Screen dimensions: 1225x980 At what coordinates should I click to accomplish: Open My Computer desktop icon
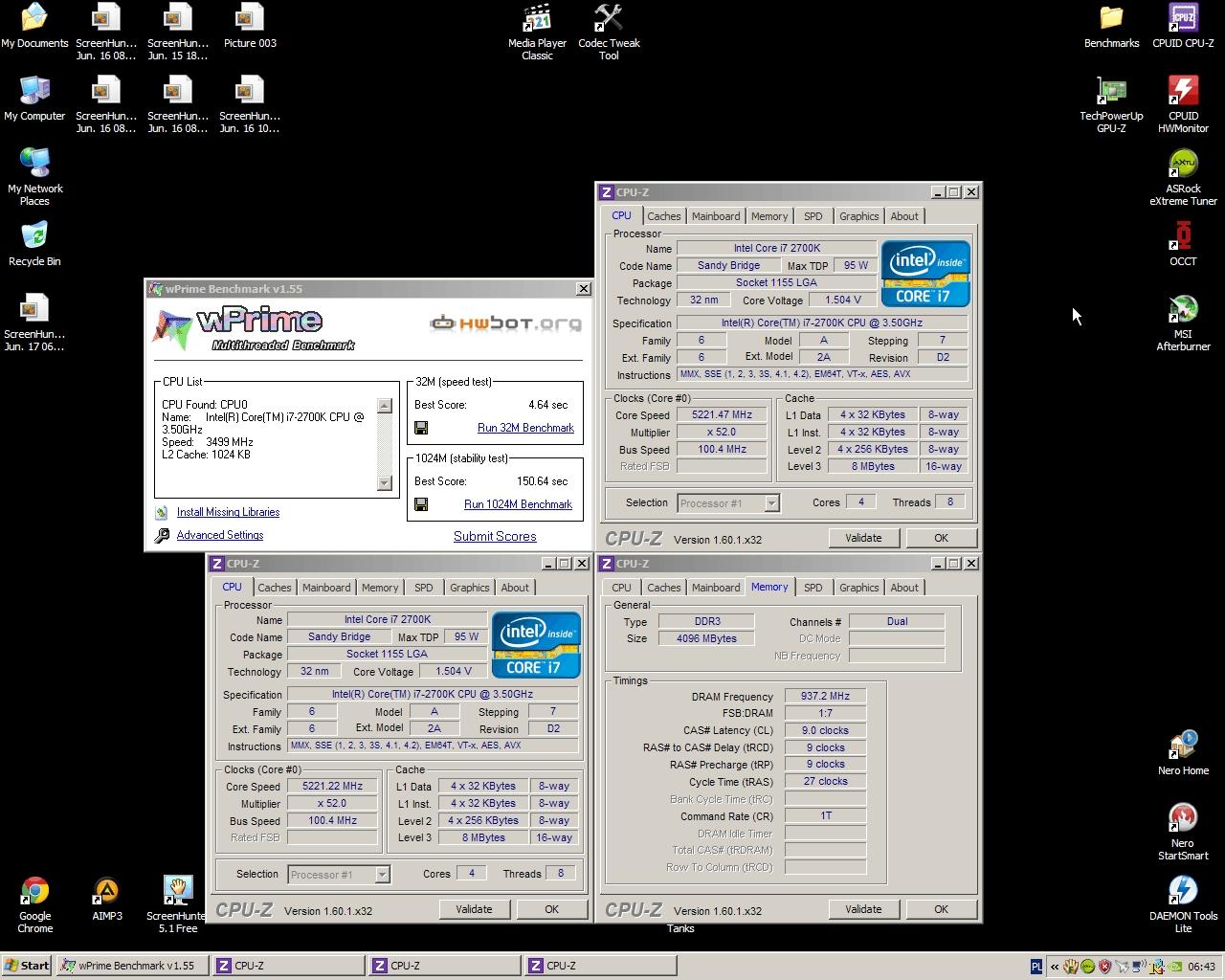34,100
